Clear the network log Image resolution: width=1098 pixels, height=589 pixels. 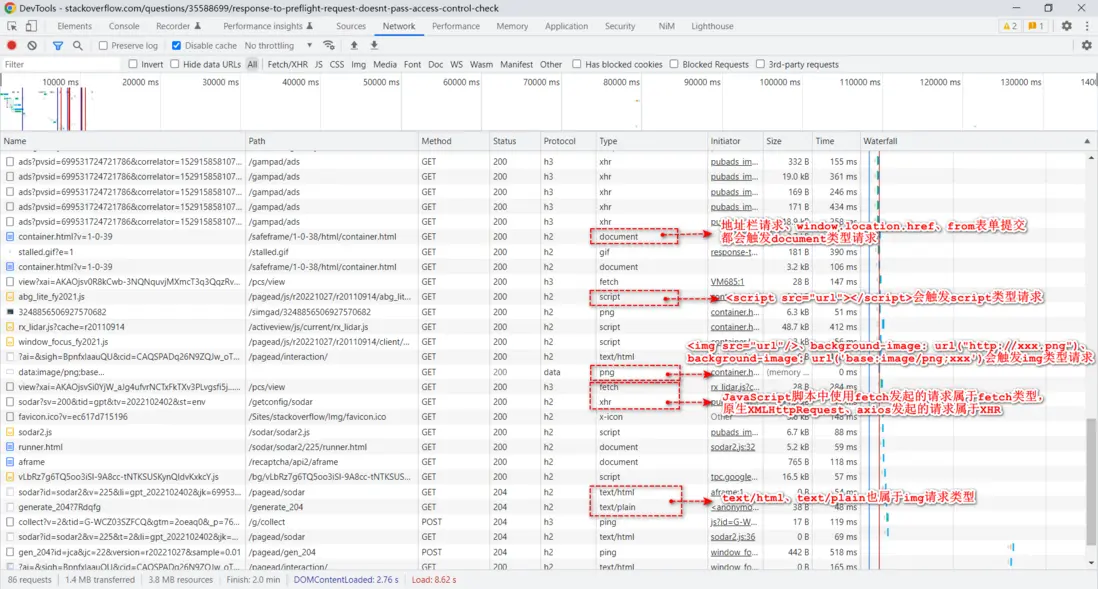(32, 45)
